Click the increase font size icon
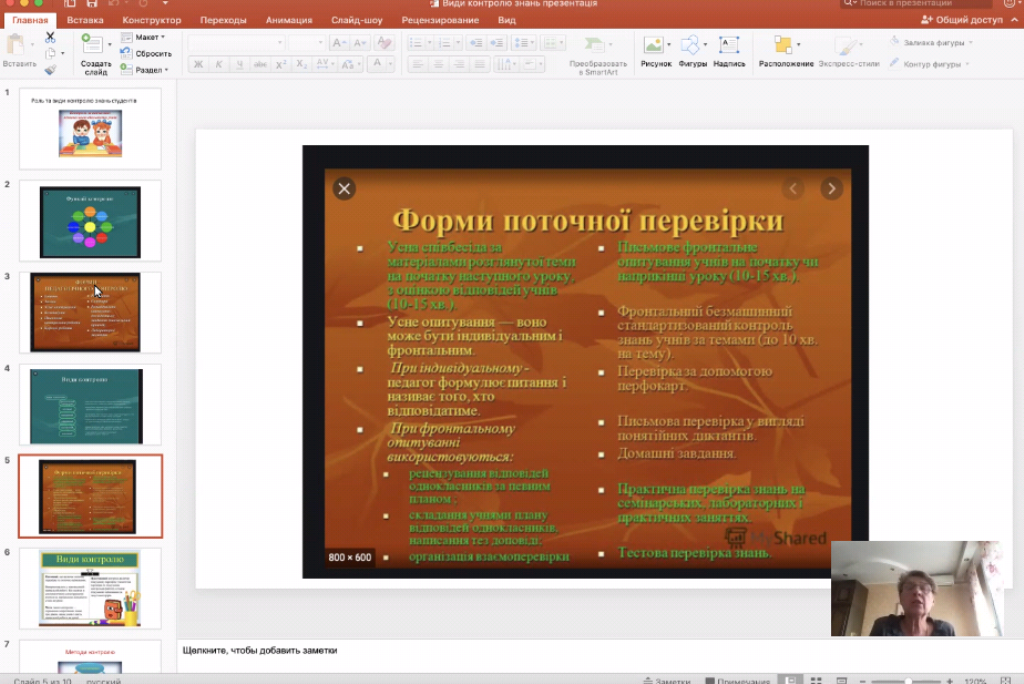The width and height of the screenshot is (1024, 684). pos(338,43)
